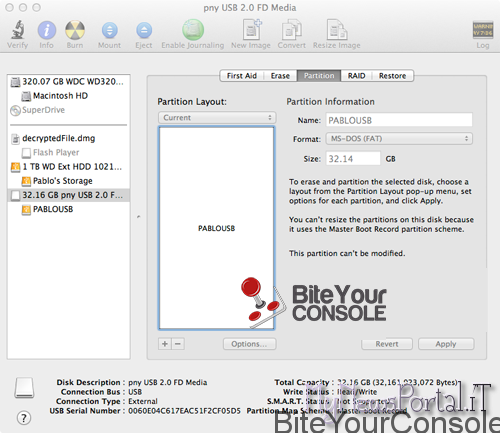
Task: Switch to the Partition tab
Action: coord(319,76)
